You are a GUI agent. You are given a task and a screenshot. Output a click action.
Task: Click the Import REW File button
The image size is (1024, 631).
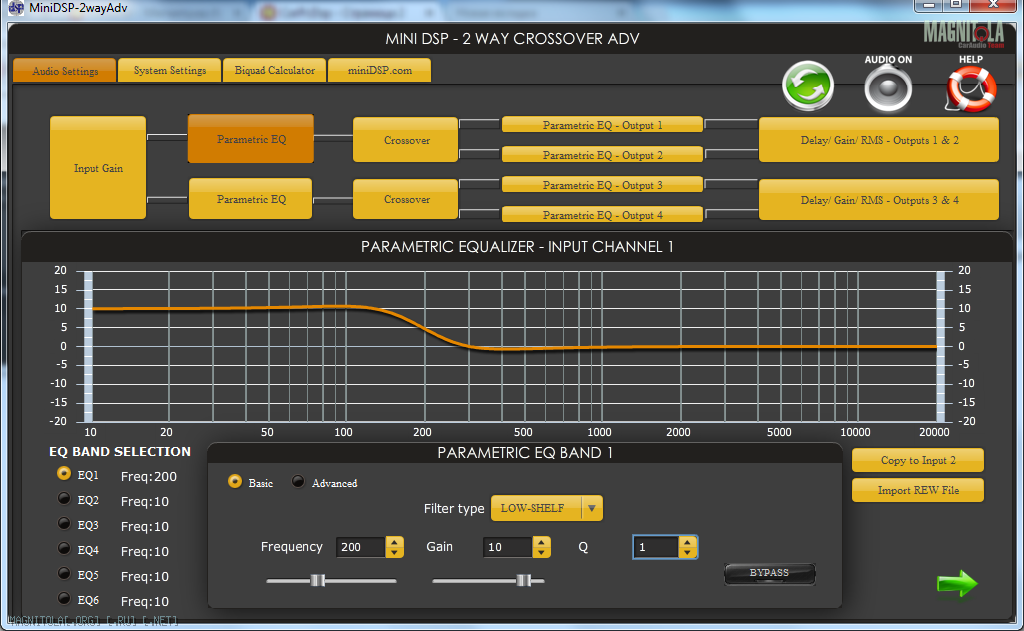tap(918, 490)
